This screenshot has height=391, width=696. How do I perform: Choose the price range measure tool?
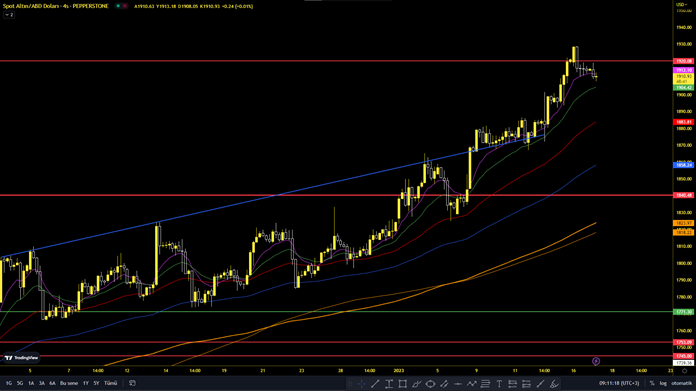[x=389, y=383]
